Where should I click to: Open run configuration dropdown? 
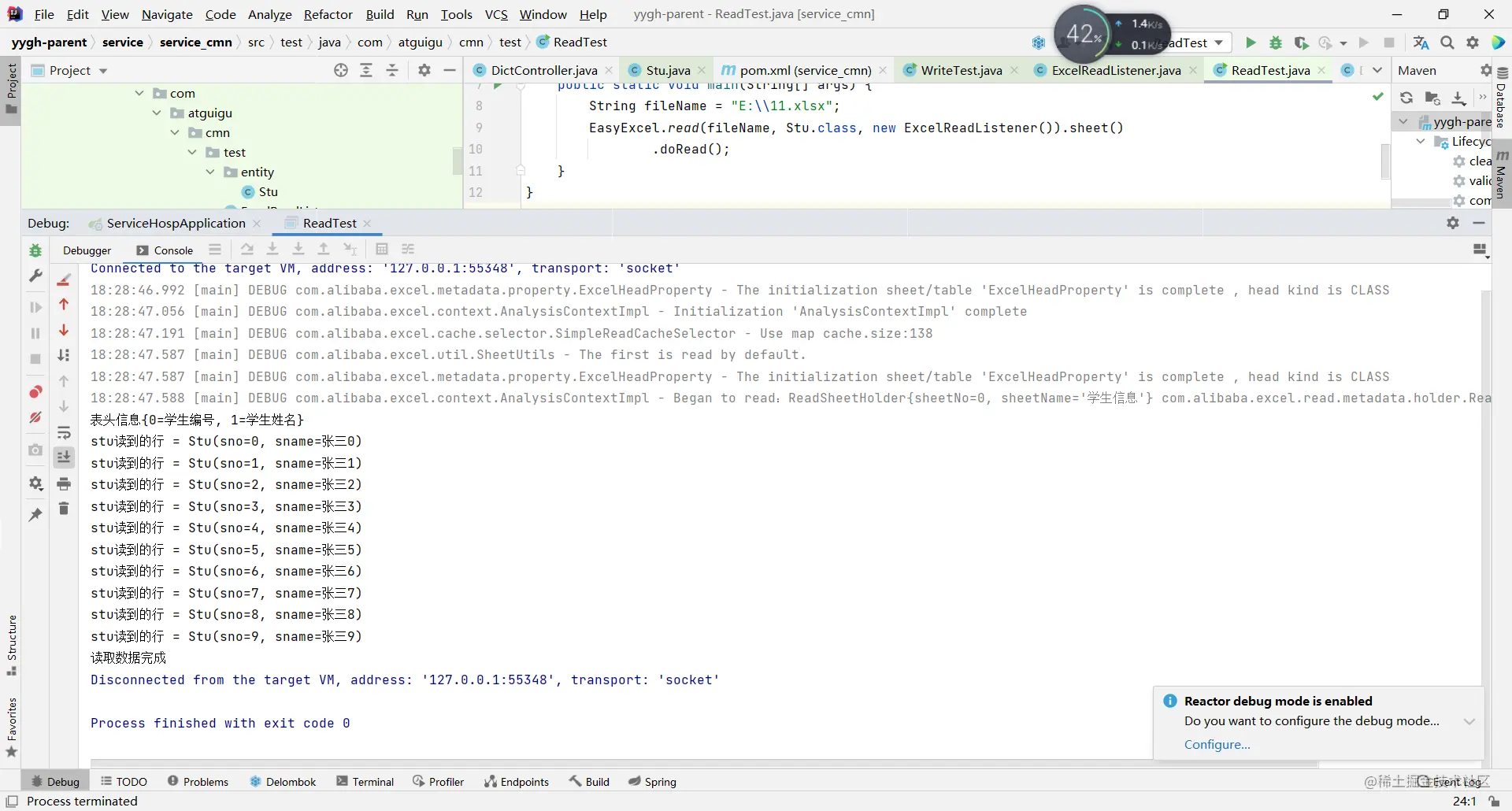[1219, 43]
